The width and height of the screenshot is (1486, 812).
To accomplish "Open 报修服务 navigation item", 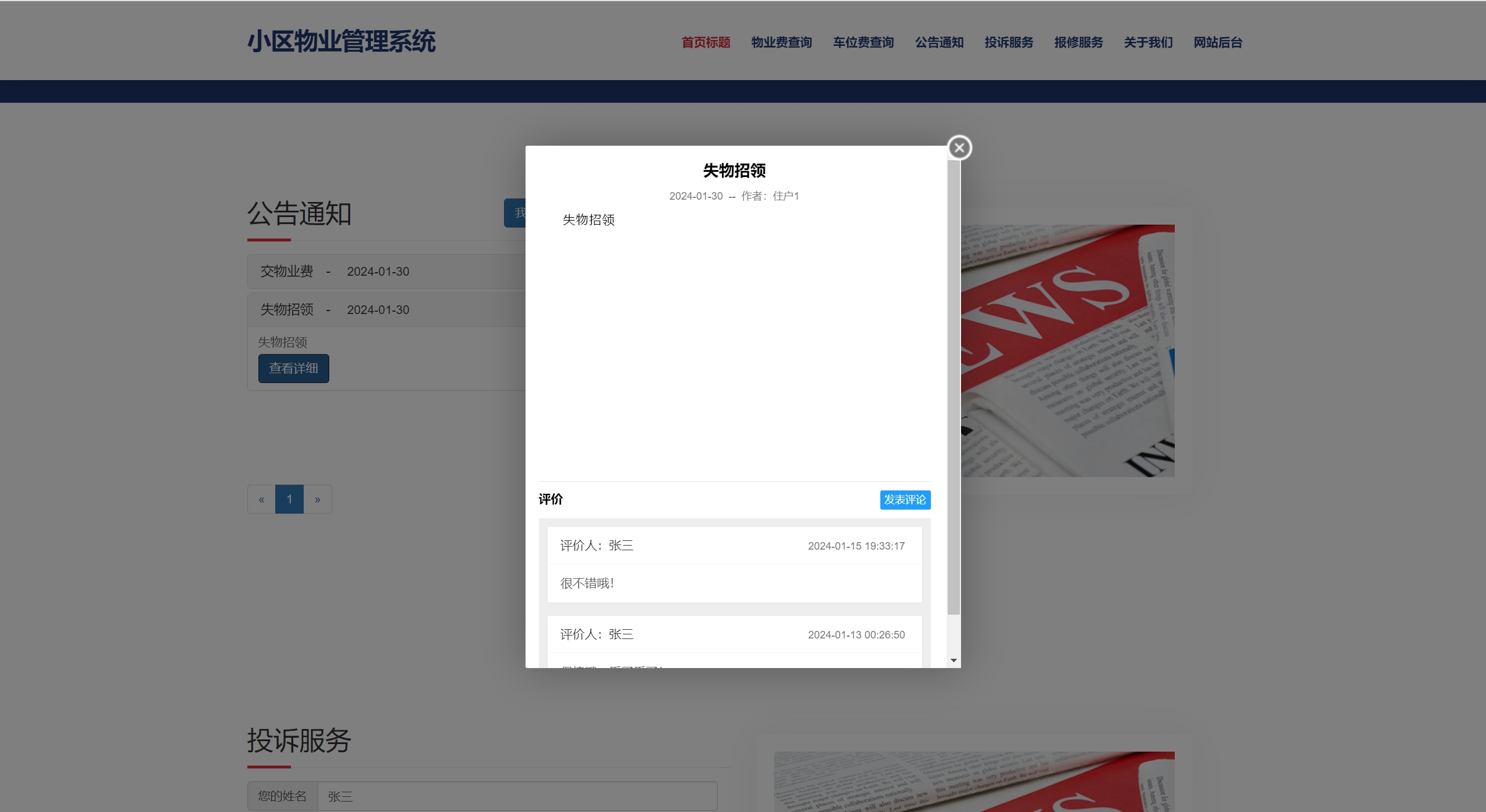I will coord(1078,42).
